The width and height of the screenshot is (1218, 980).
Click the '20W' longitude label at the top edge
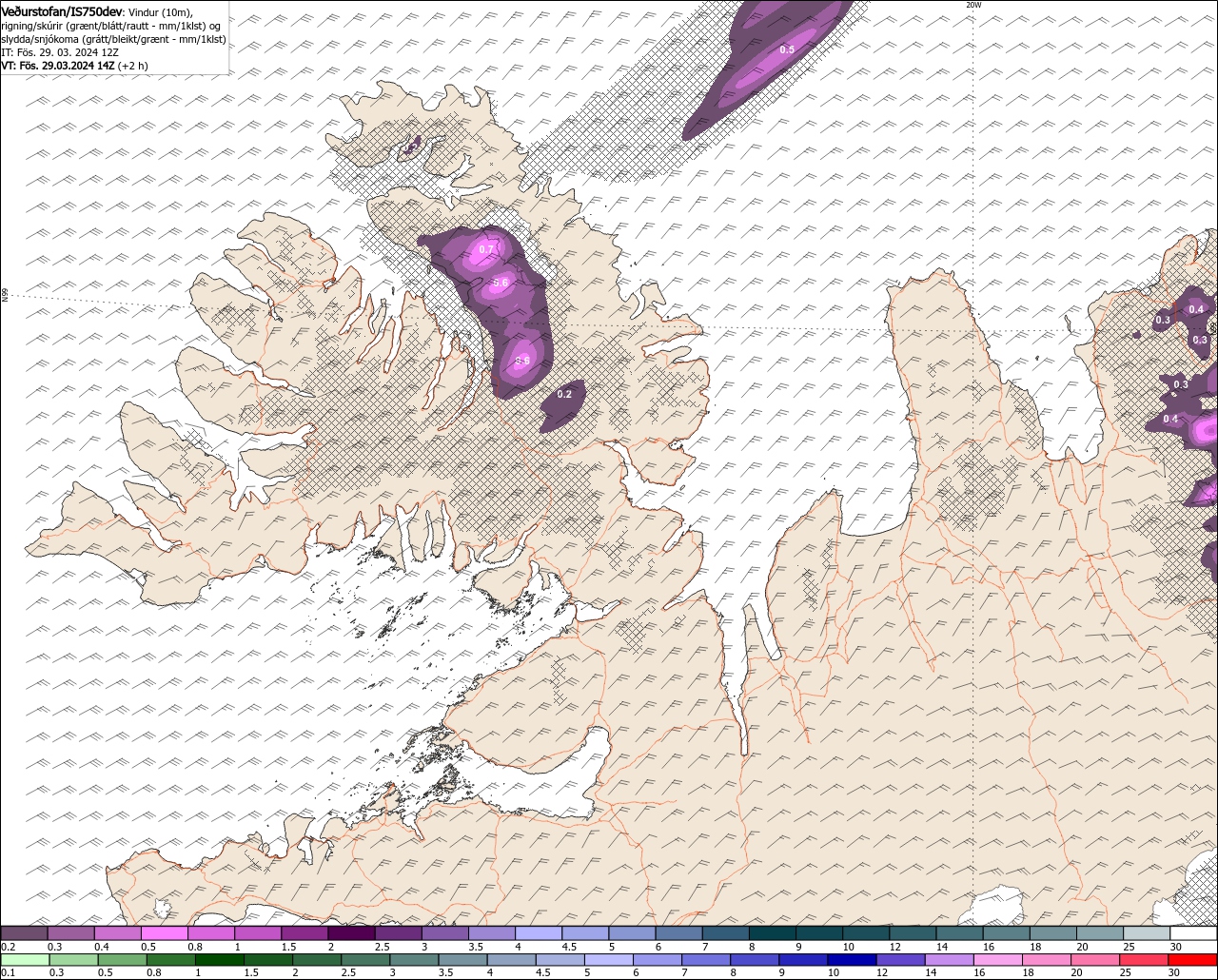(x=973, y=5)
